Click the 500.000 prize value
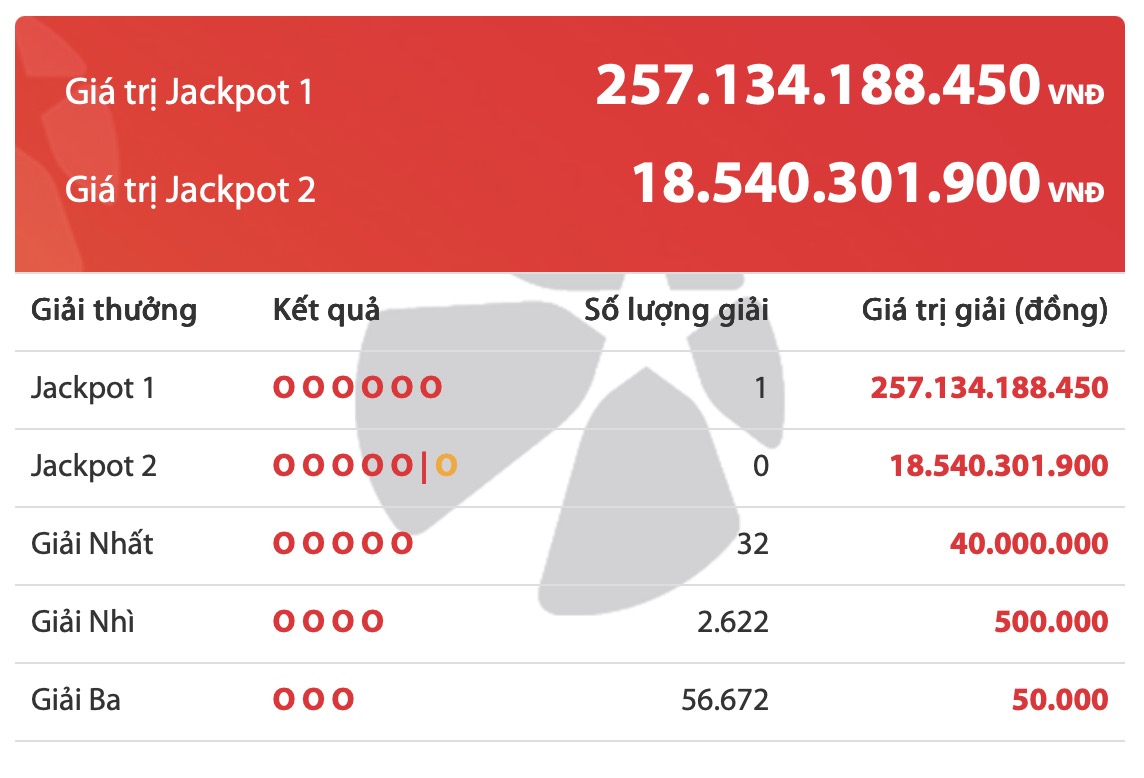This screenshot has height=778, width=1144. click(1051, 622)
